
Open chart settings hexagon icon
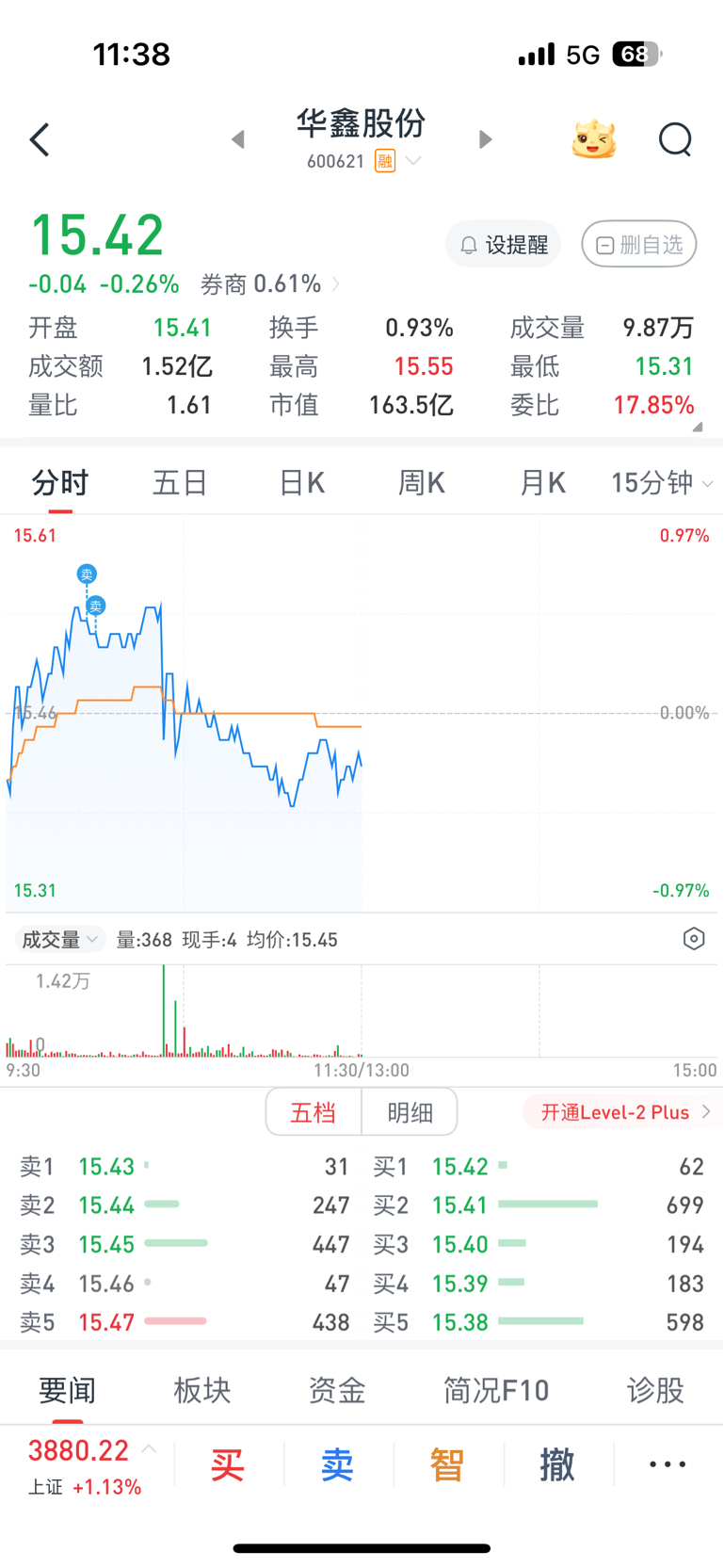click(694, 939)
